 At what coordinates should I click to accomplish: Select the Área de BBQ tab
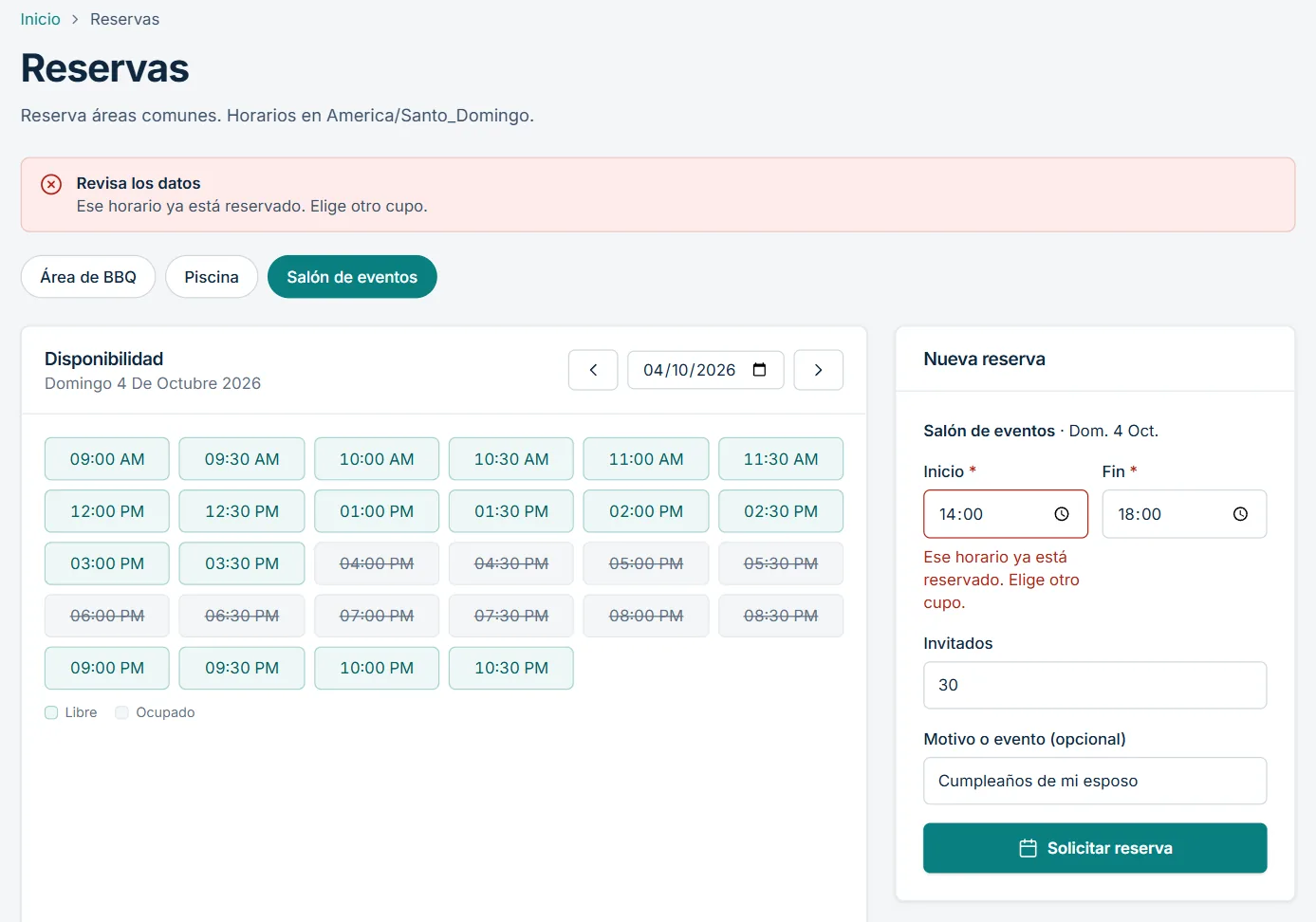[88, 277]
